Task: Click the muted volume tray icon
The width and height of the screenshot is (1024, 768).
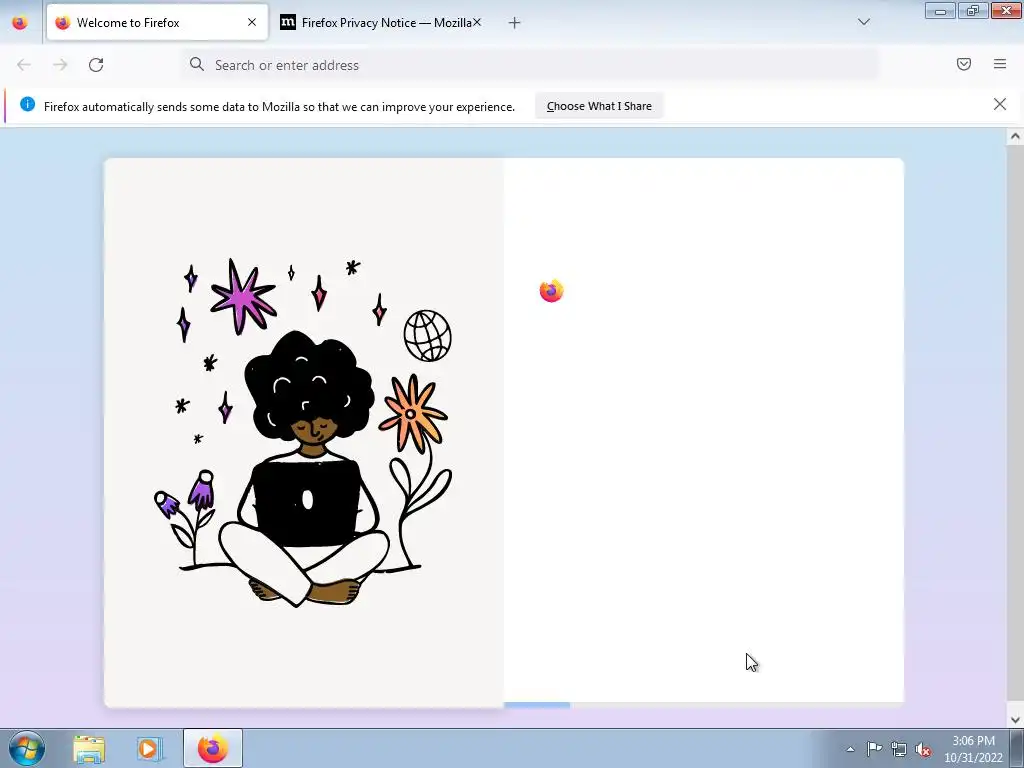Action: (x=923, y=749)
